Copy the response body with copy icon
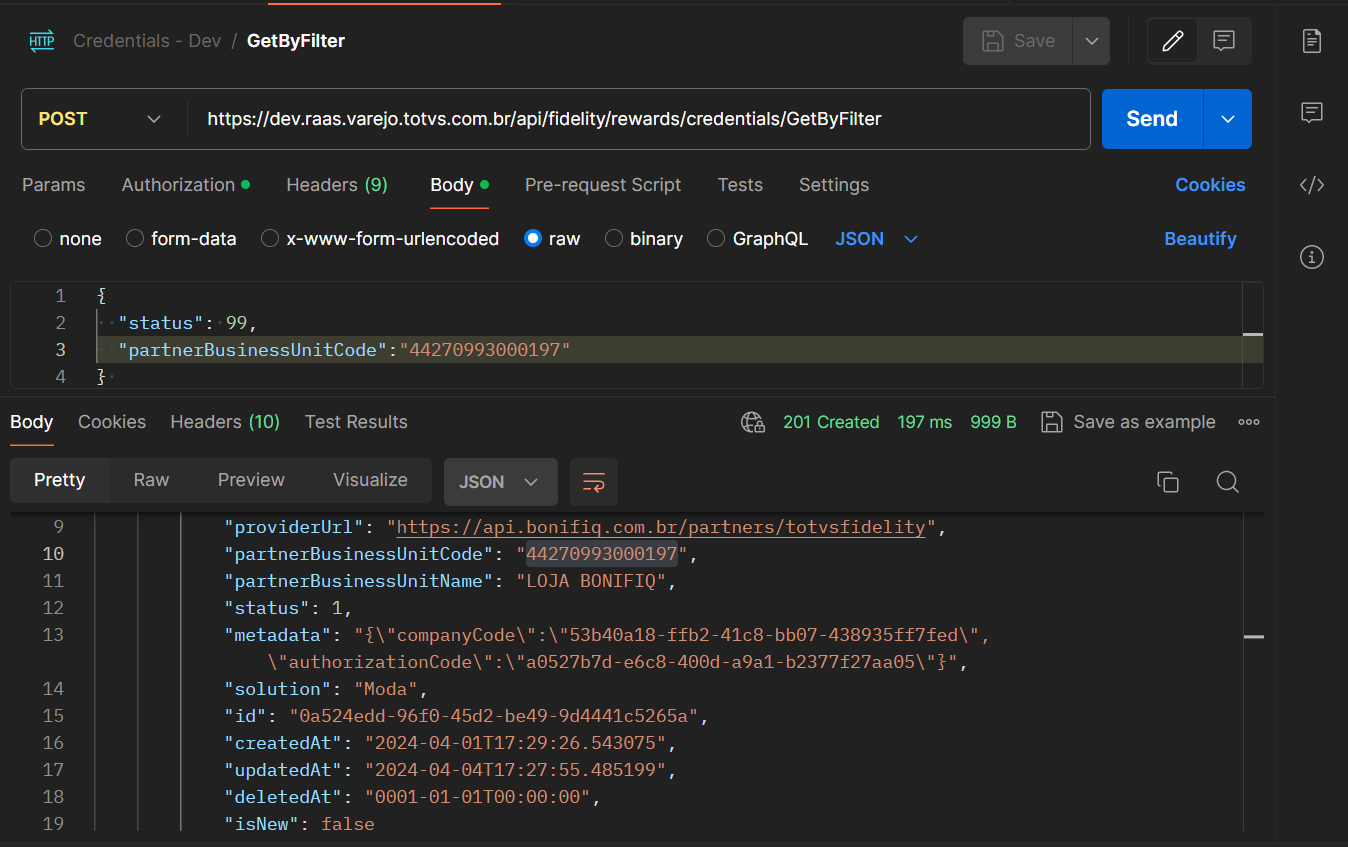This screenshot has width=1348, height=847. coord(1167,482)
